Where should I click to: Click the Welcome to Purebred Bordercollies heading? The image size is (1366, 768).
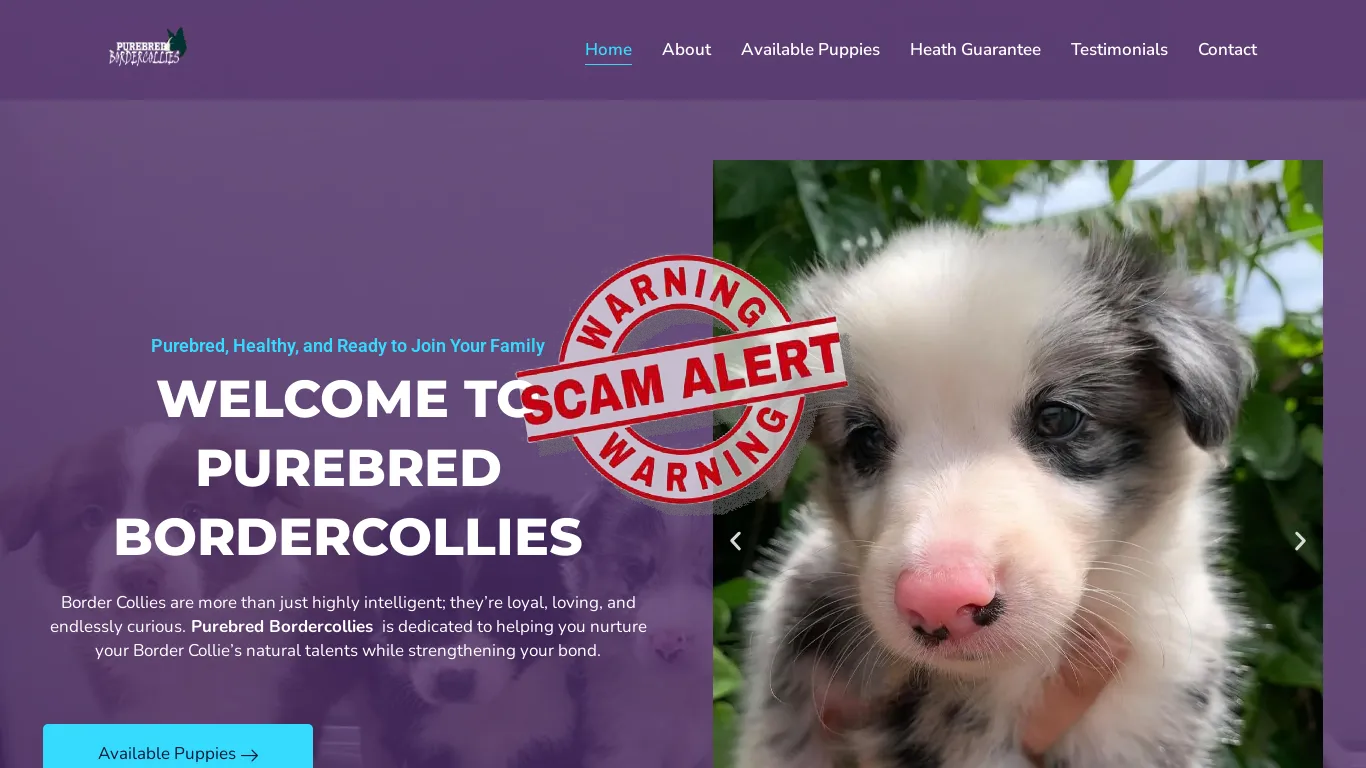point(348,467)
